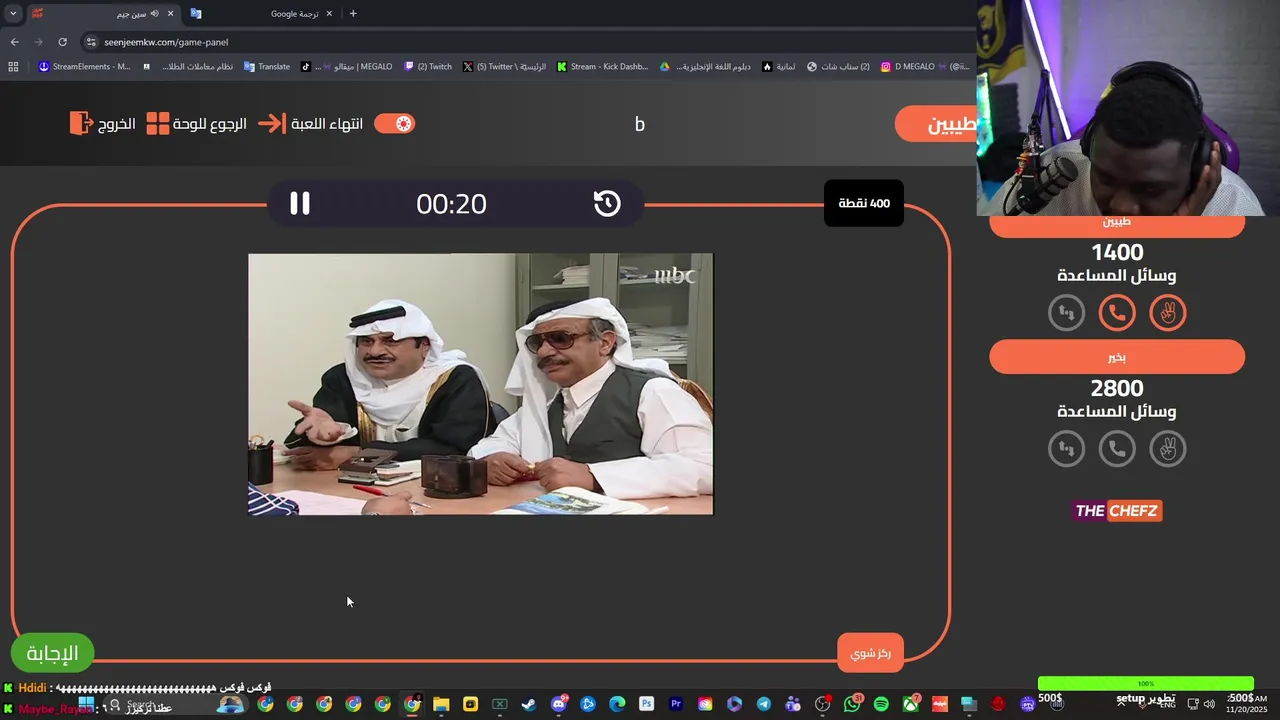Screen dimensions: 1280x720
Task: Toggle the orange switch next to انتهاء اللعبة
Action: (394, 124)
